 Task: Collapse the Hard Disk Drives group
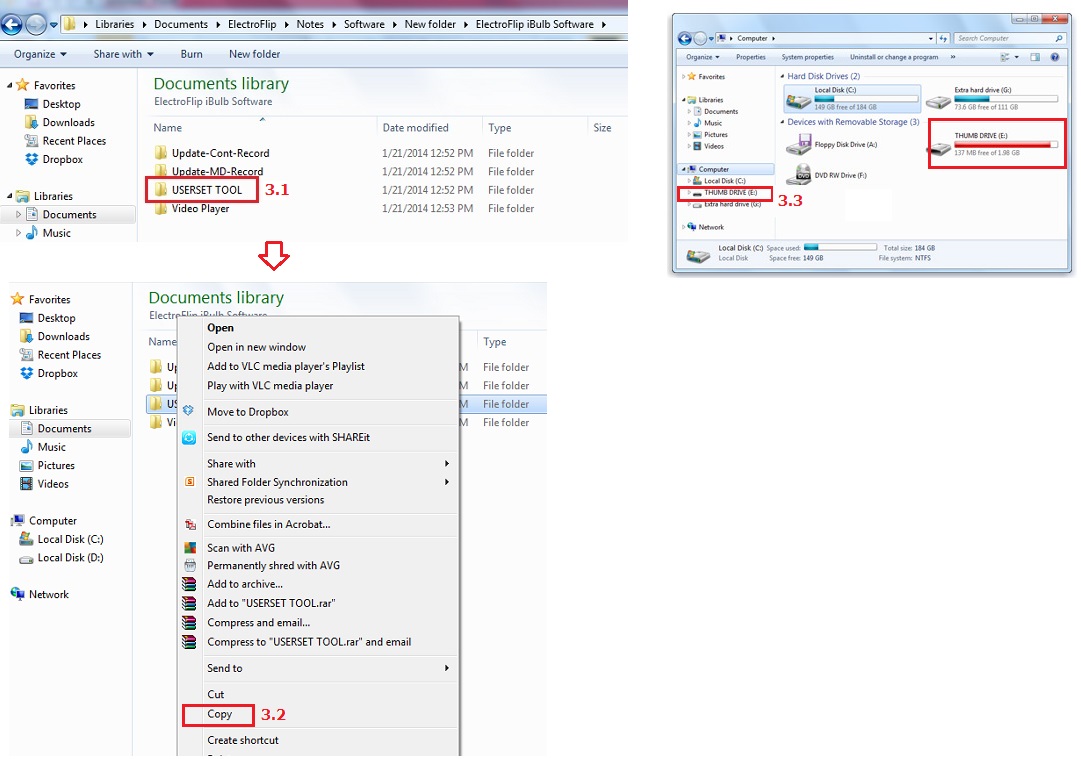[x=781, y=76]
